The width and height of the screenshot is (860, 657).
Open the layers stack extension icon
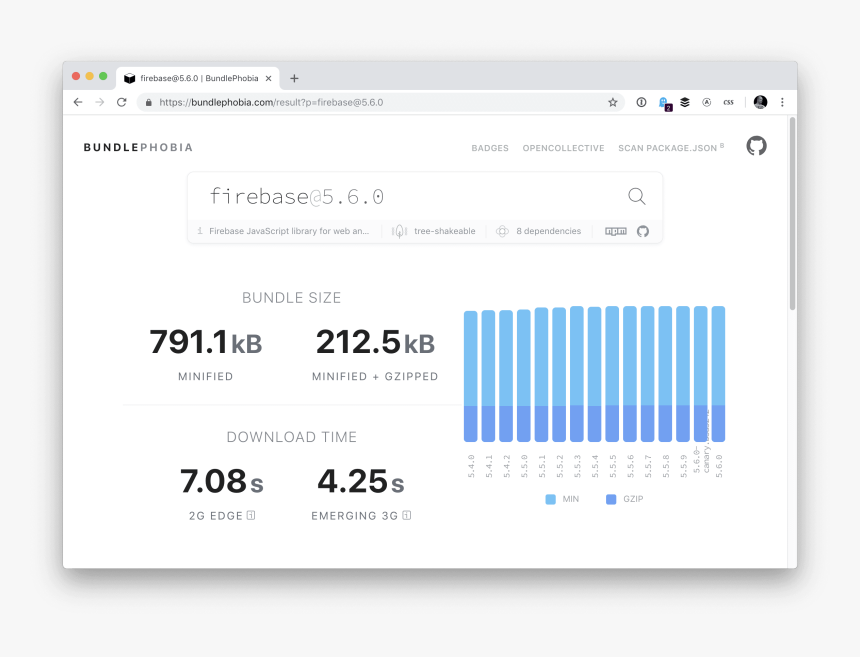(x=685, y=102)
